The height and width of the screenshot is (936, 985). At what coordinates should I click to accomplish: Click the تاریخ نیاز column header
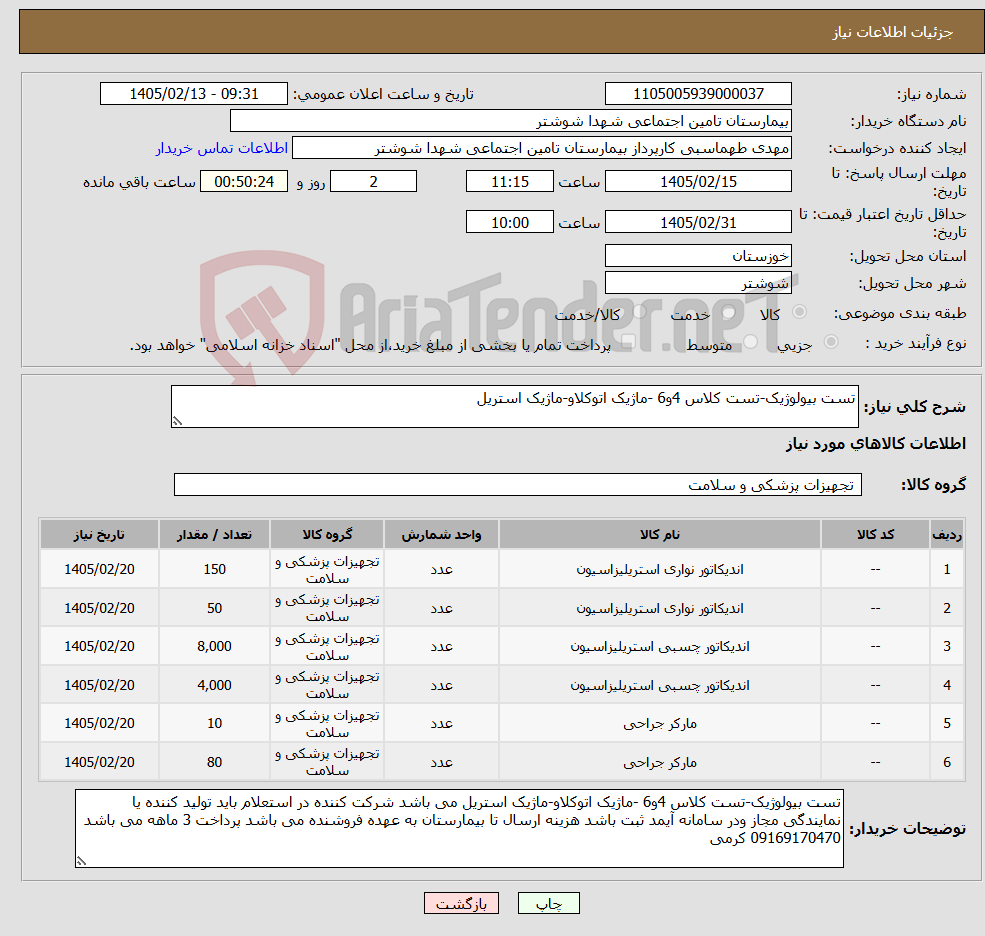tap(99, 535)
